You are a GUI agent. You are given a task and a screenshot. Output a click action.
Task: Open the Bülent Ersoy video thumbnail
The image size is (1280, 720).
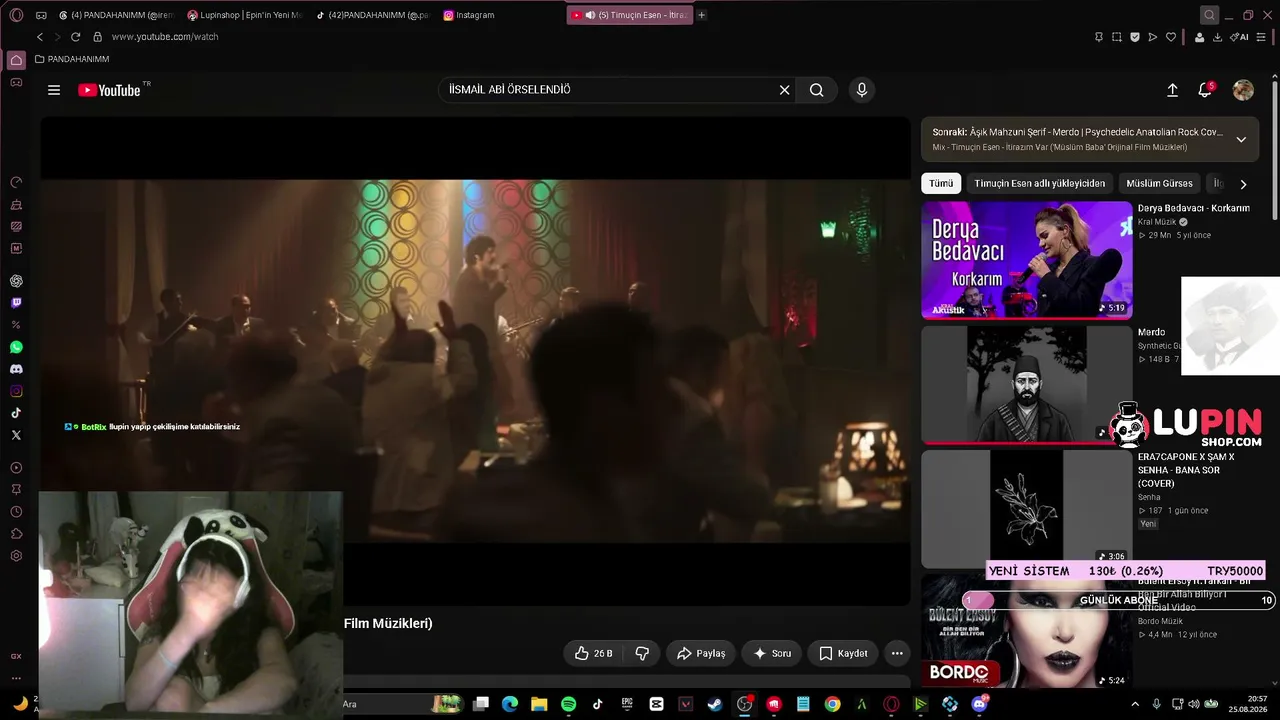tap(1027, 631)
